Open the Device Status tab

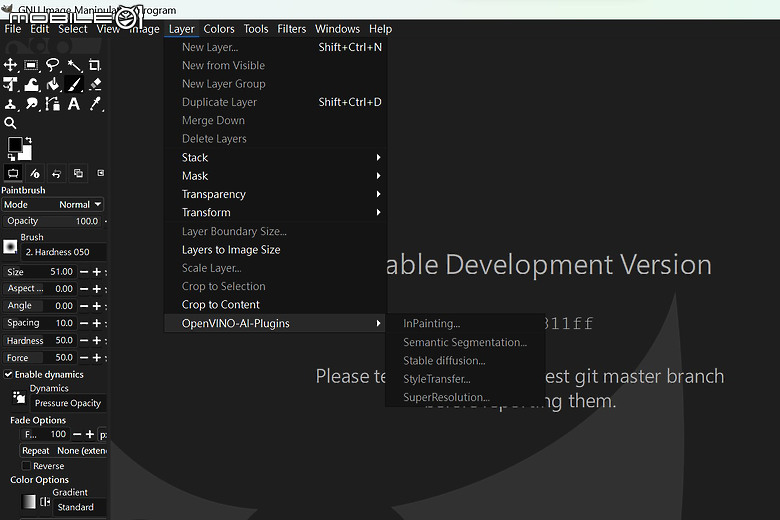35,173
